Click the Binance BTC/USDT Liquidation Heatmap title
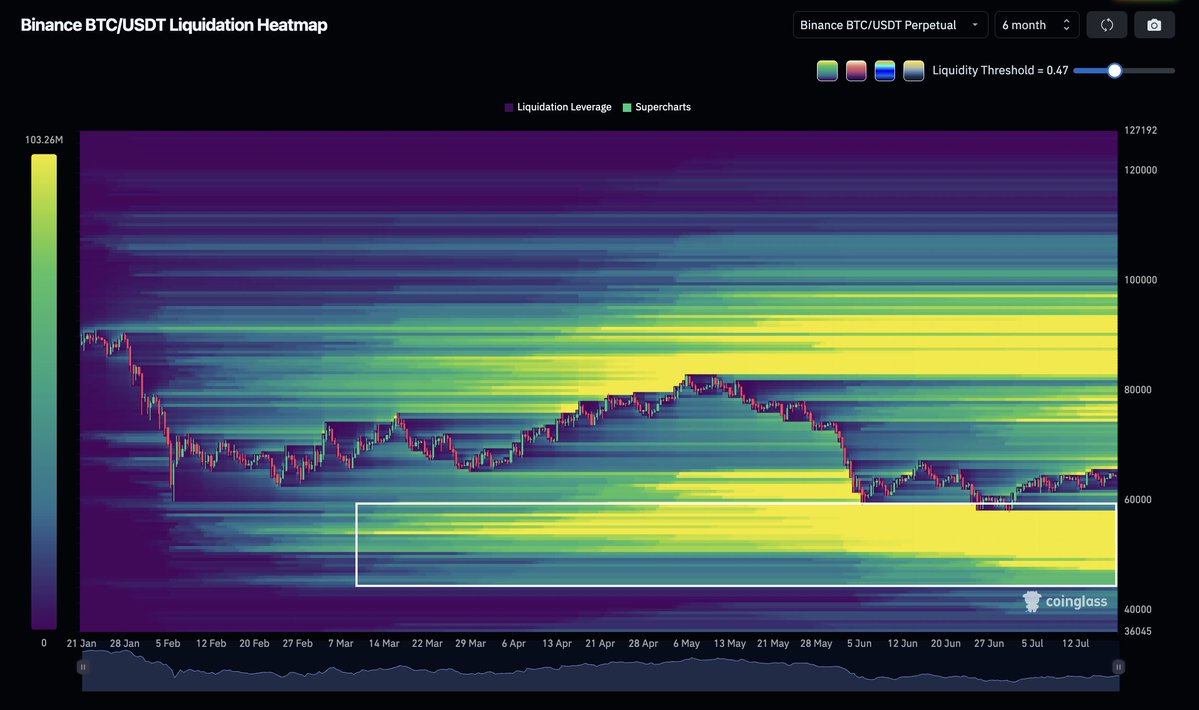The width and height of the screenshot is (1199, 710). pos(174,25)
